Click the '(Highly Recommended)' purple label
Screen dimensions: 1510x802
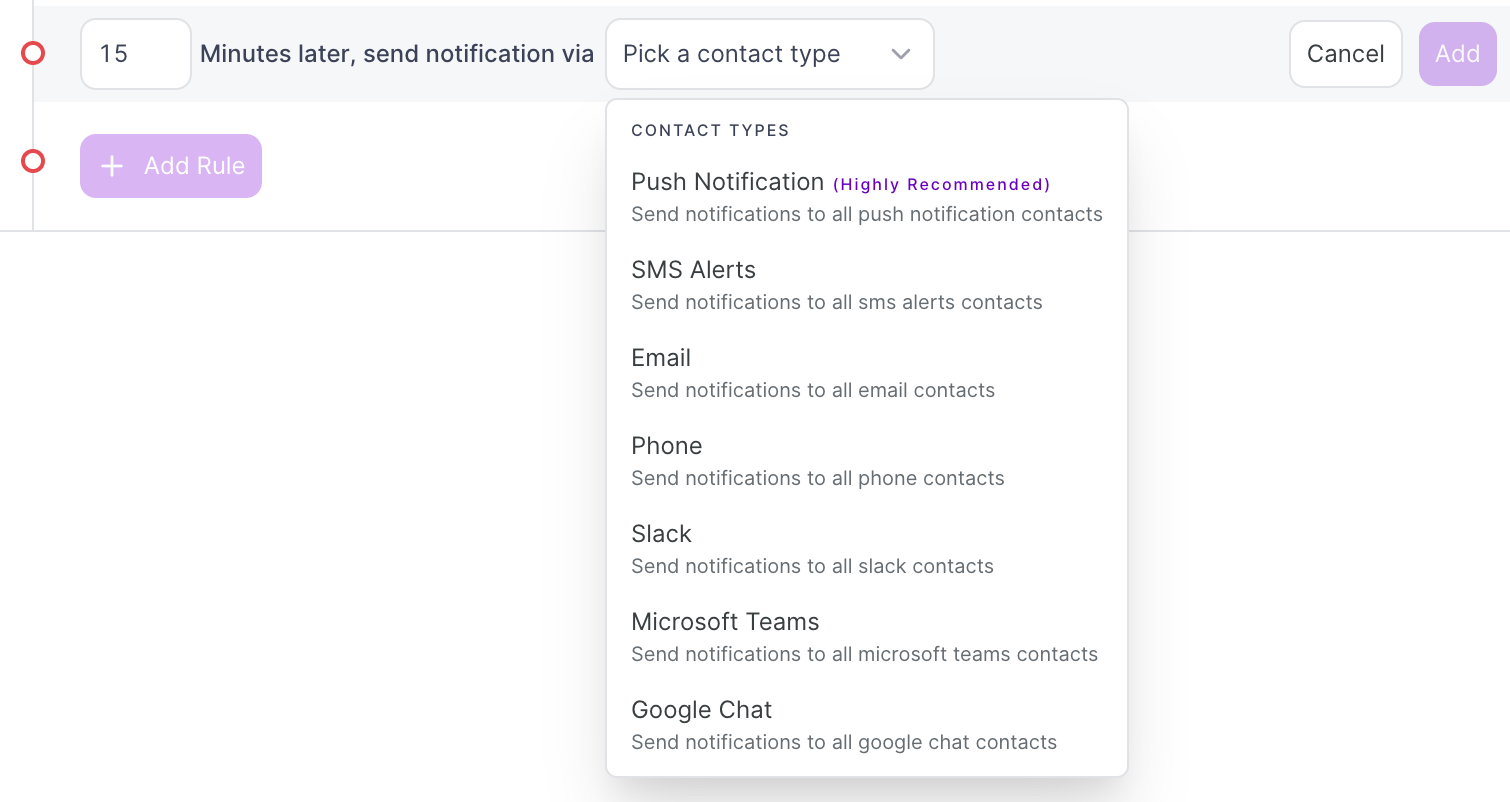[x=941, y=184]
